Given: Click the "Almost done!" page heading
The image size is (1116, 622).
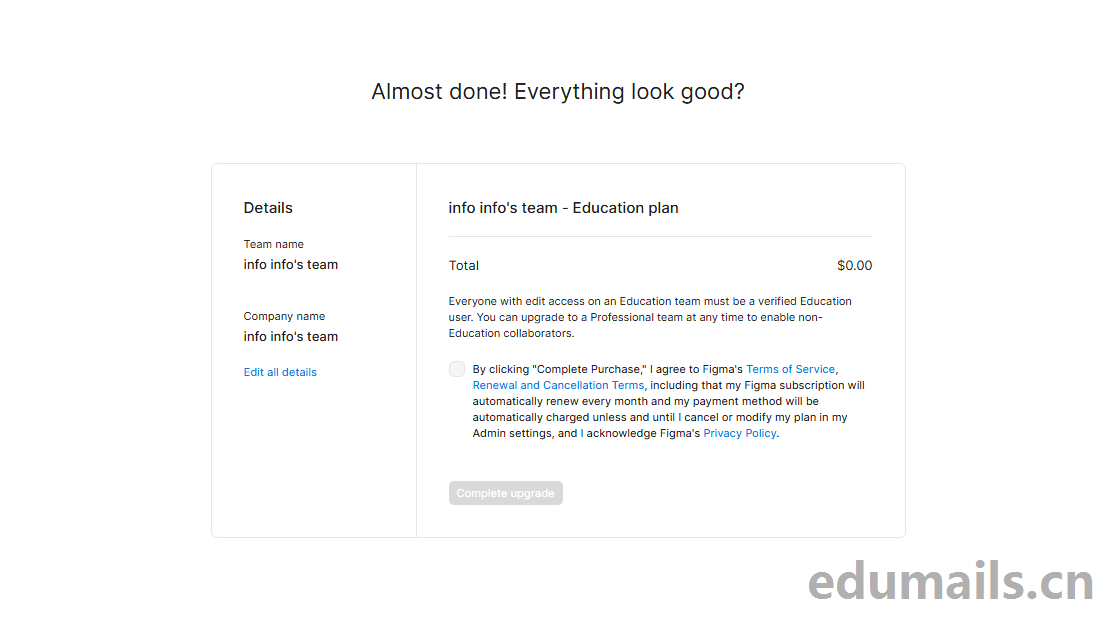Looking at the screenshot, I should pos(557,92).
